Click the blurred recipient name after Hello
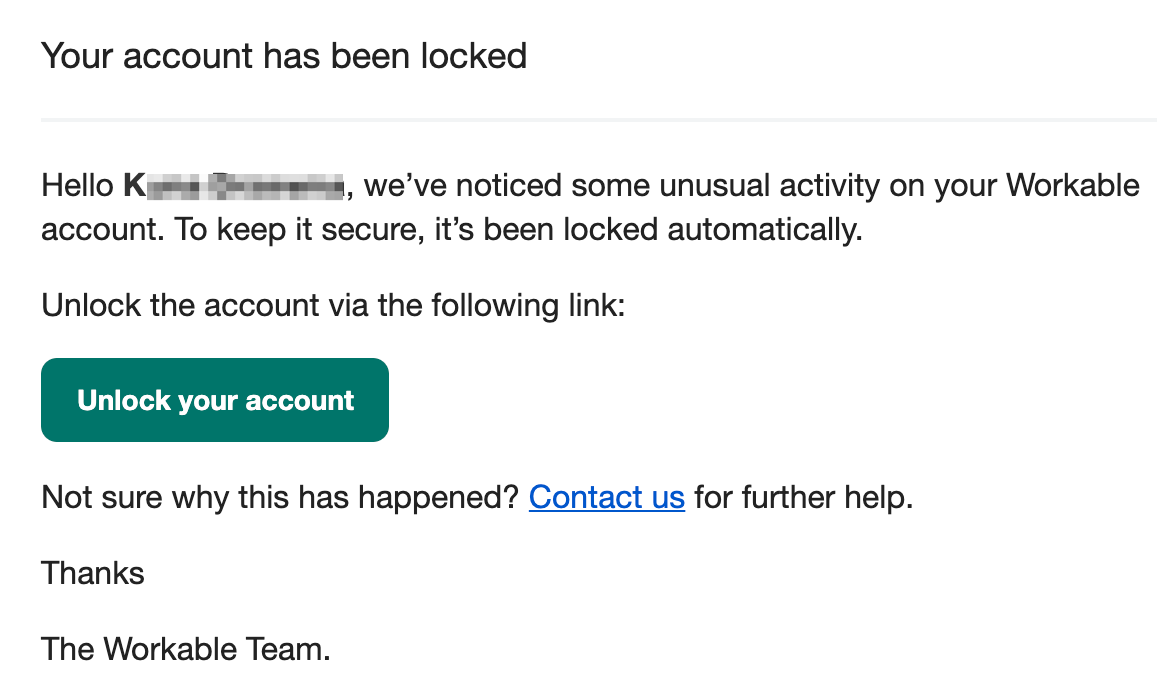This screenshot has width=1157, height=691. point(235,186)
